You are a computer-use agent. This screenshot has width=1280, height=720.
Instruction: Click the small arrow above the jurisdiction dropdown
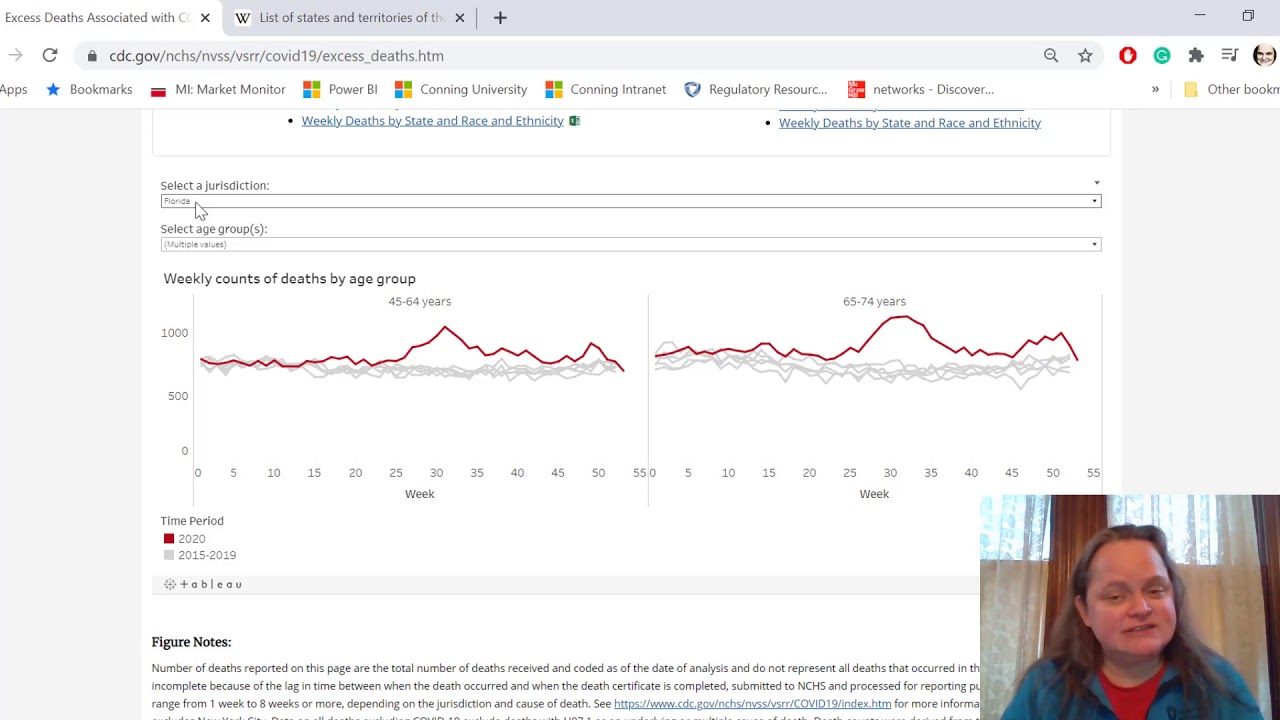coord(1096,183)
